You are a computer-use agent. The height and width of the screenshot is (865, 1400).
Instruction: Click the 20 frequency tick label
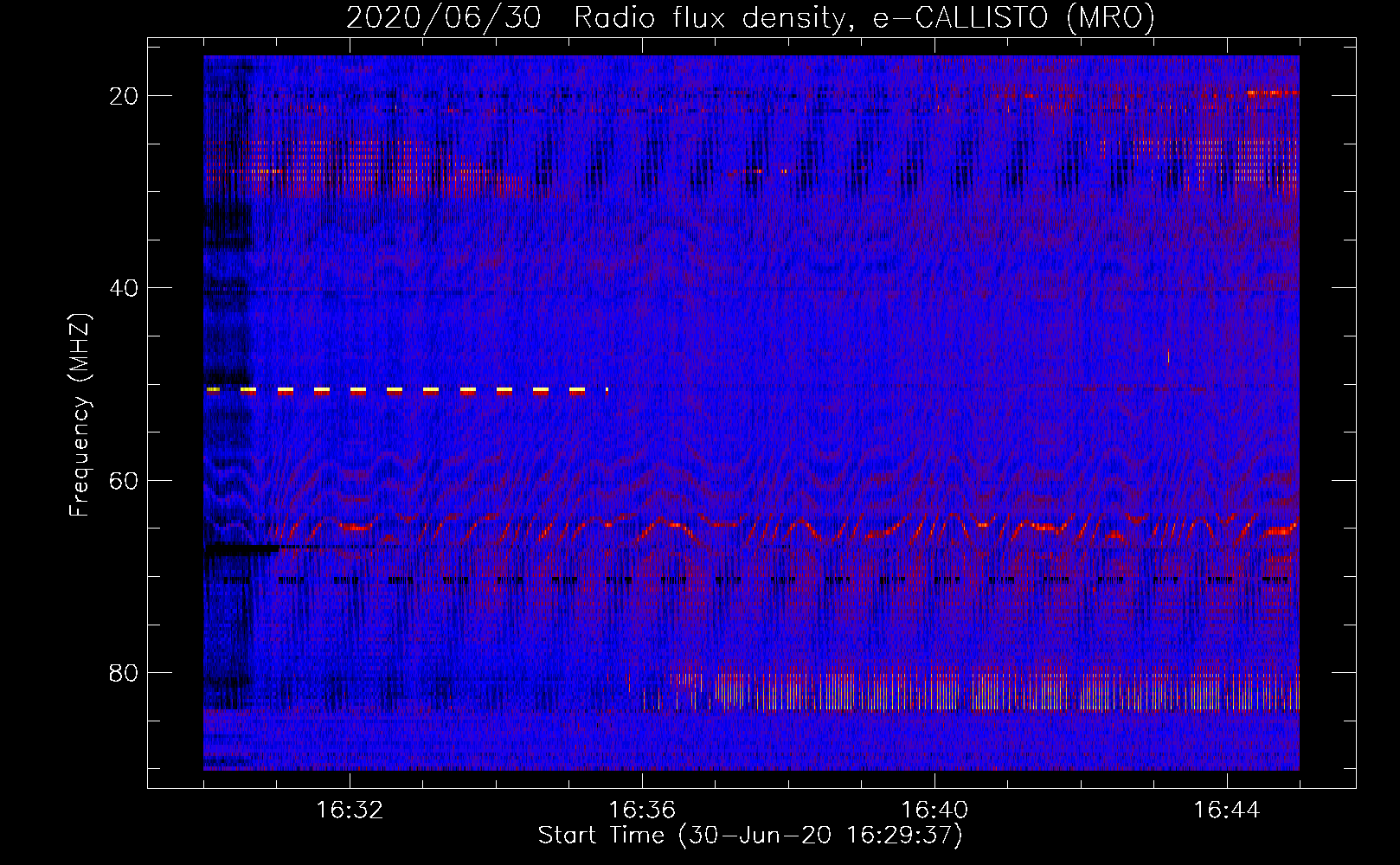coord(124,96)
